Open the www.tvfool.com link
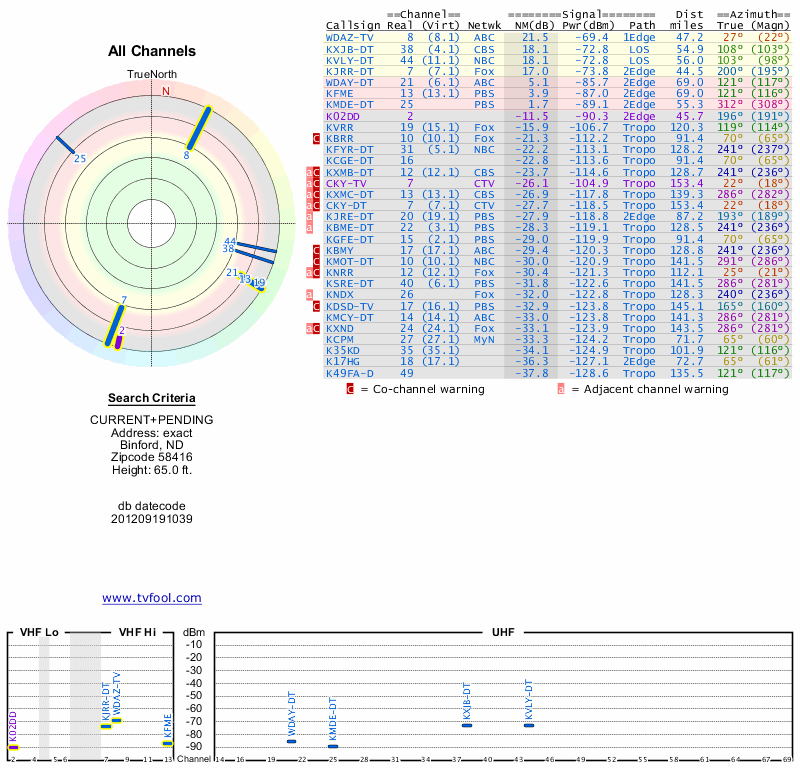Screen dimensions: 800x768 pos(151,598)
